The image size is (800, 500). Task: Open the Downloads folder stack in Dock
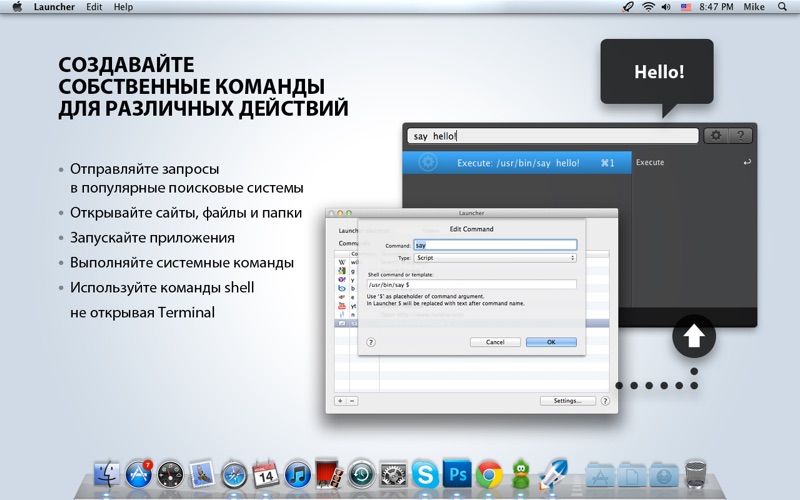pyautogui.click(x=664, y=474)
